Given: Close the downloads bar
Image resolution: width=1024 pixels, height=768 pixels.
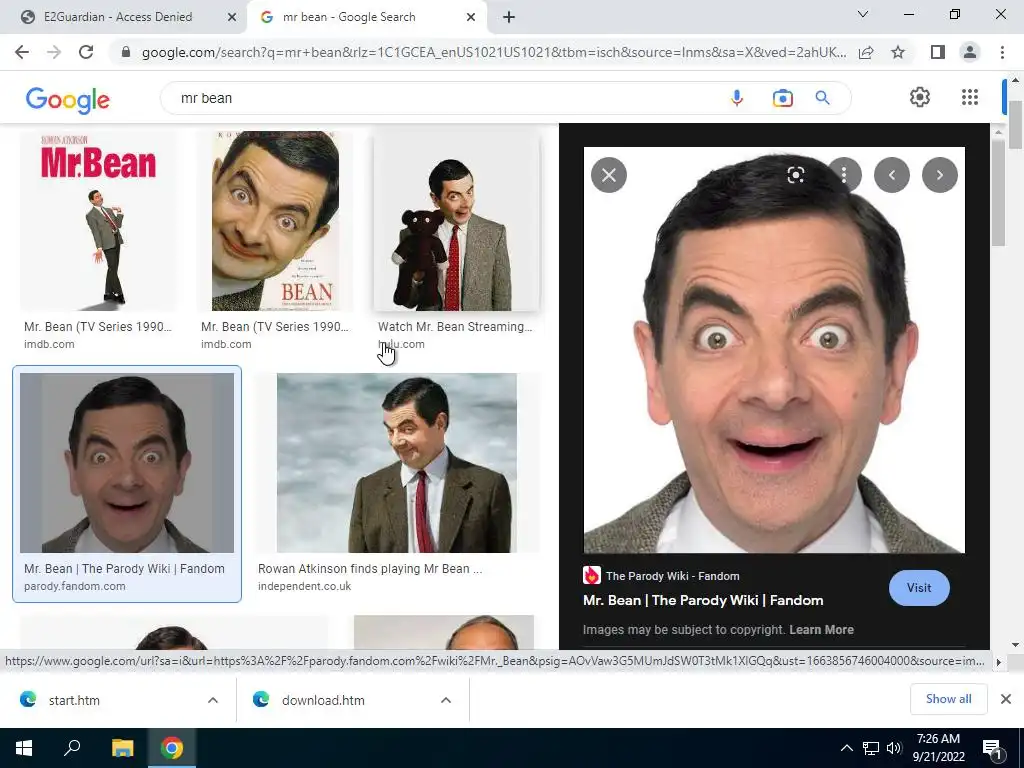Looking at the screenshot, I should click(1006, 699).
